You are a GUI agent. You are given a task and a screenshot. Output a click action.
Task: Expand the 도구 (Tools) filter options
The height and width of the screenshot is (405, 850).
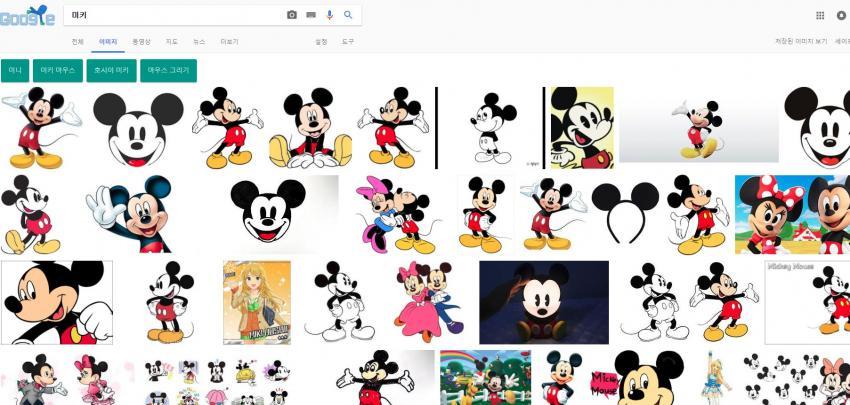click(x=348, y=42)
